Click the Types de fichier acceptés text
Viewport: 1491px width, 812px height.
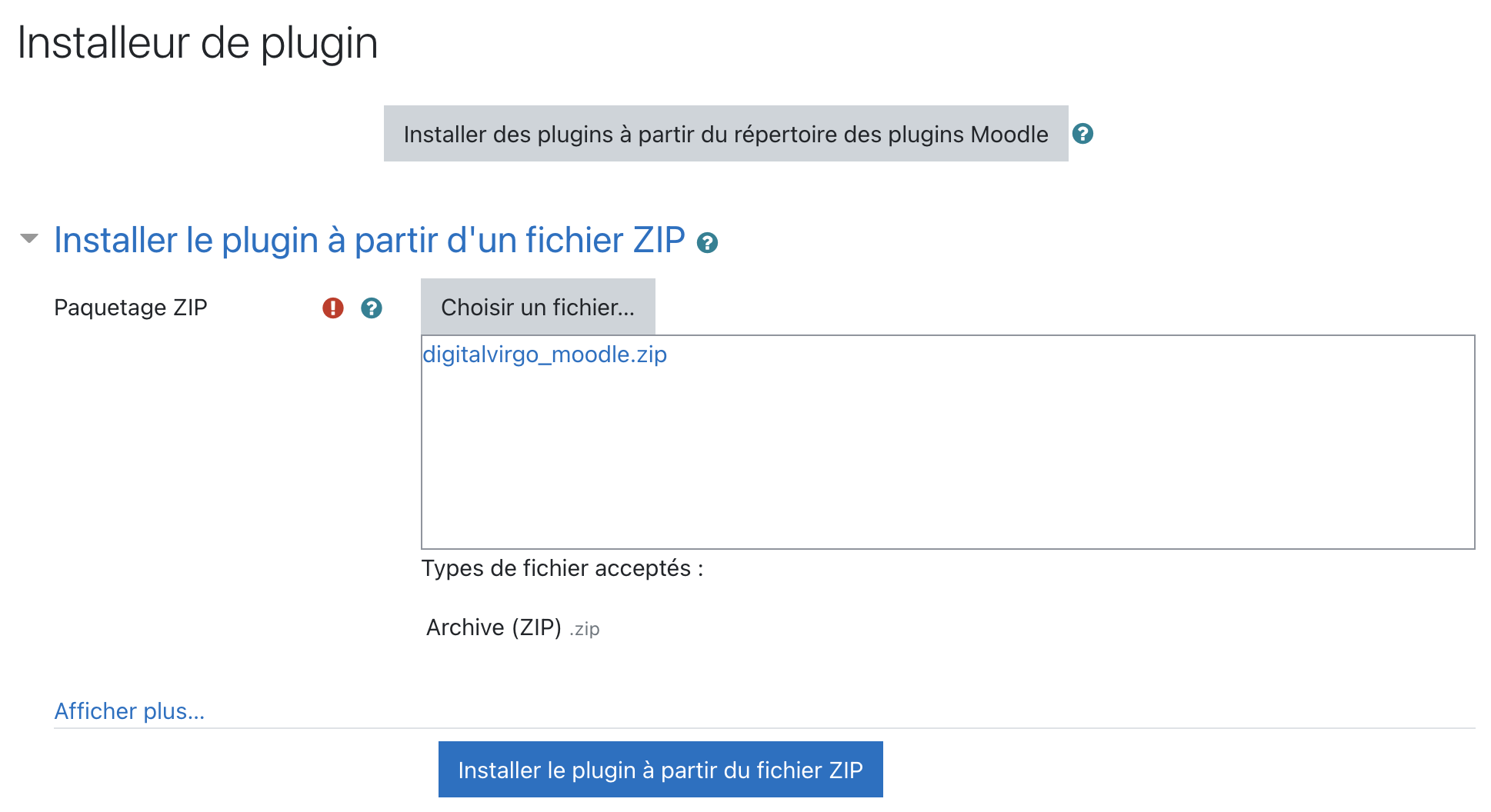562,568
